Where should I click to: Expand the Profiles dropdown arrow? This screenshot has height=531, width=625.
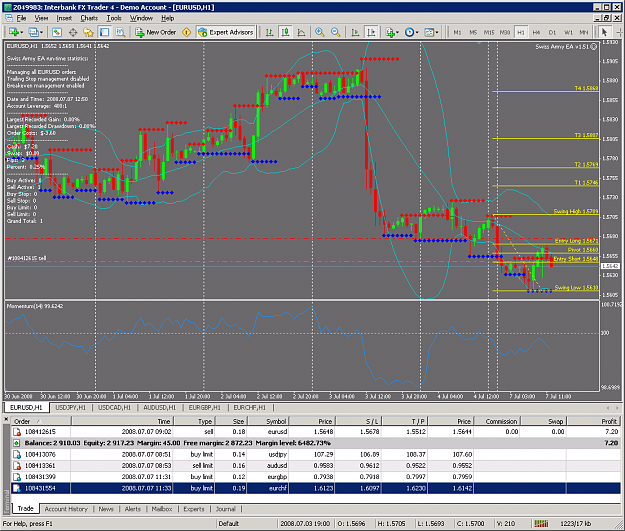pyautogui.click(x=41, y=32)
